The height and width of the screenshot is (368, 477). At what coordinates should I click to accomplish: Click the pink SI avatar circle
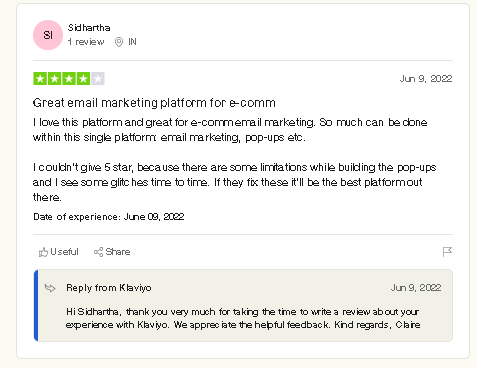(x=48, y=35)
